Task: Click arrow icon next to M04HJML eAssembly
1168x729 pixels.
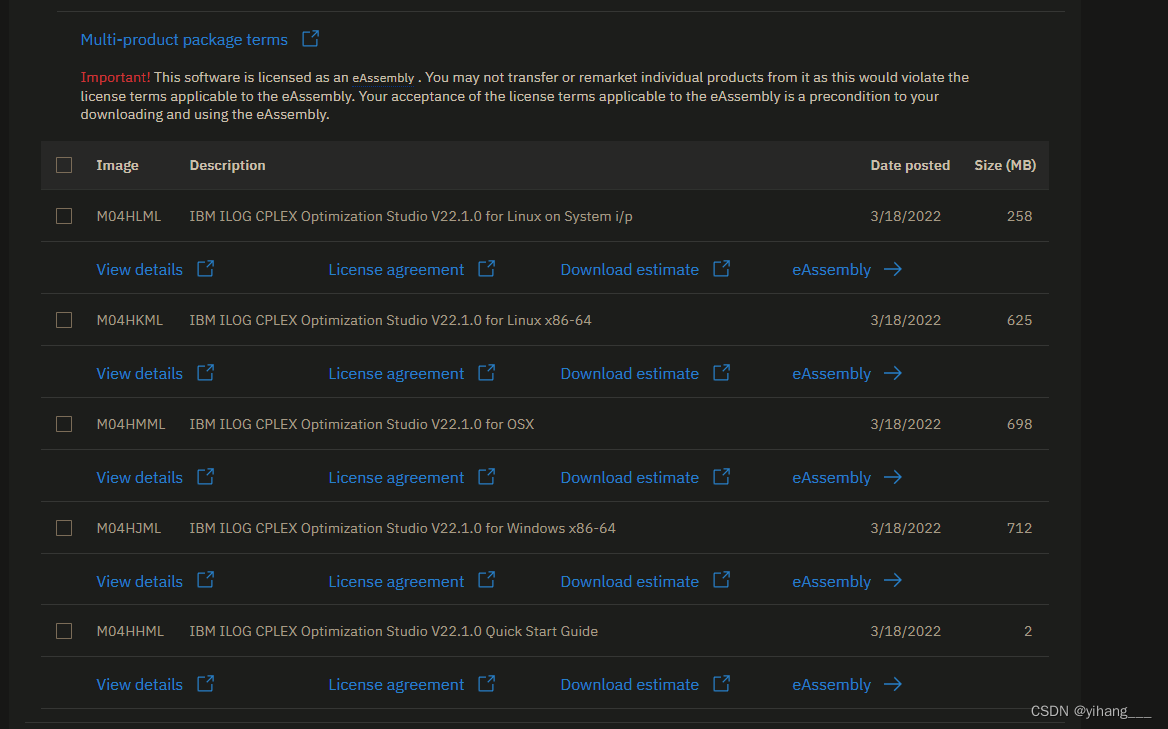Action: (x=893, y=580)
